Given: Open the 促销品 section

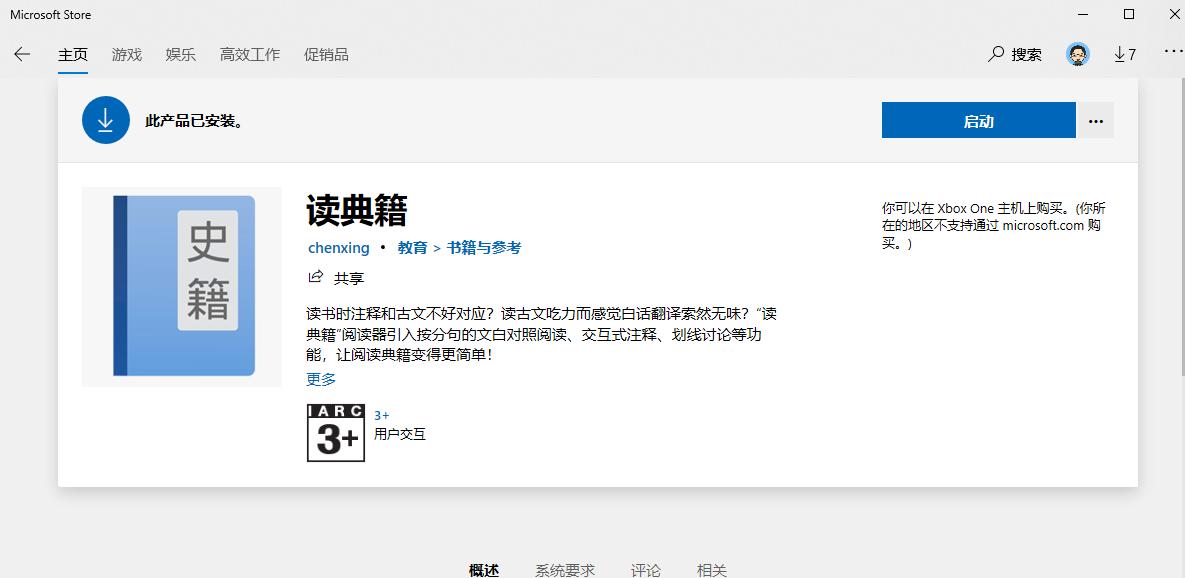Looking at the screenshot, I should click(x=325, y=55).
